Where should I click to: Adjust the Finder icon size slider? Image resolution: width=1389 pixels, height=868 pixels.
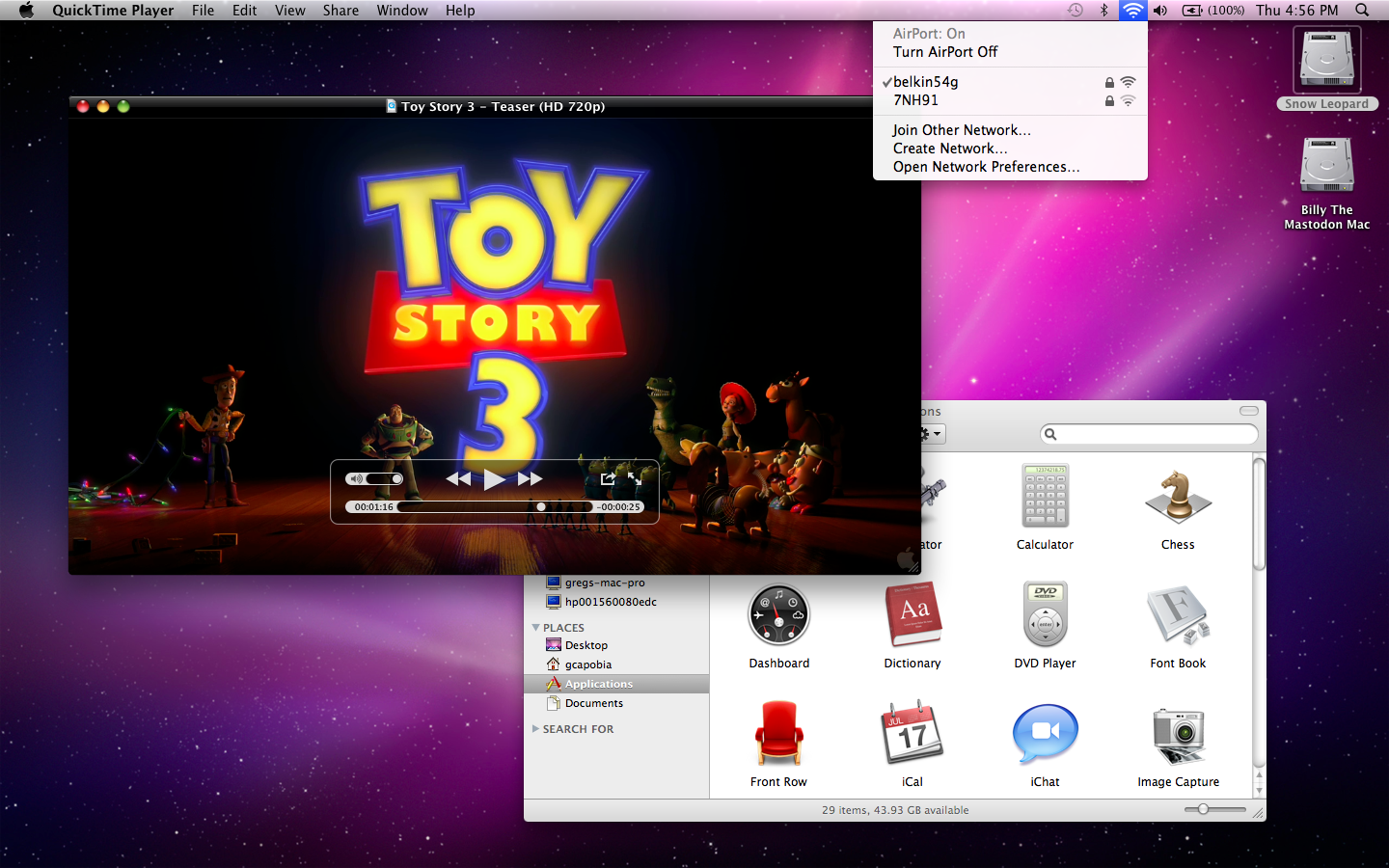(1215, 809)
